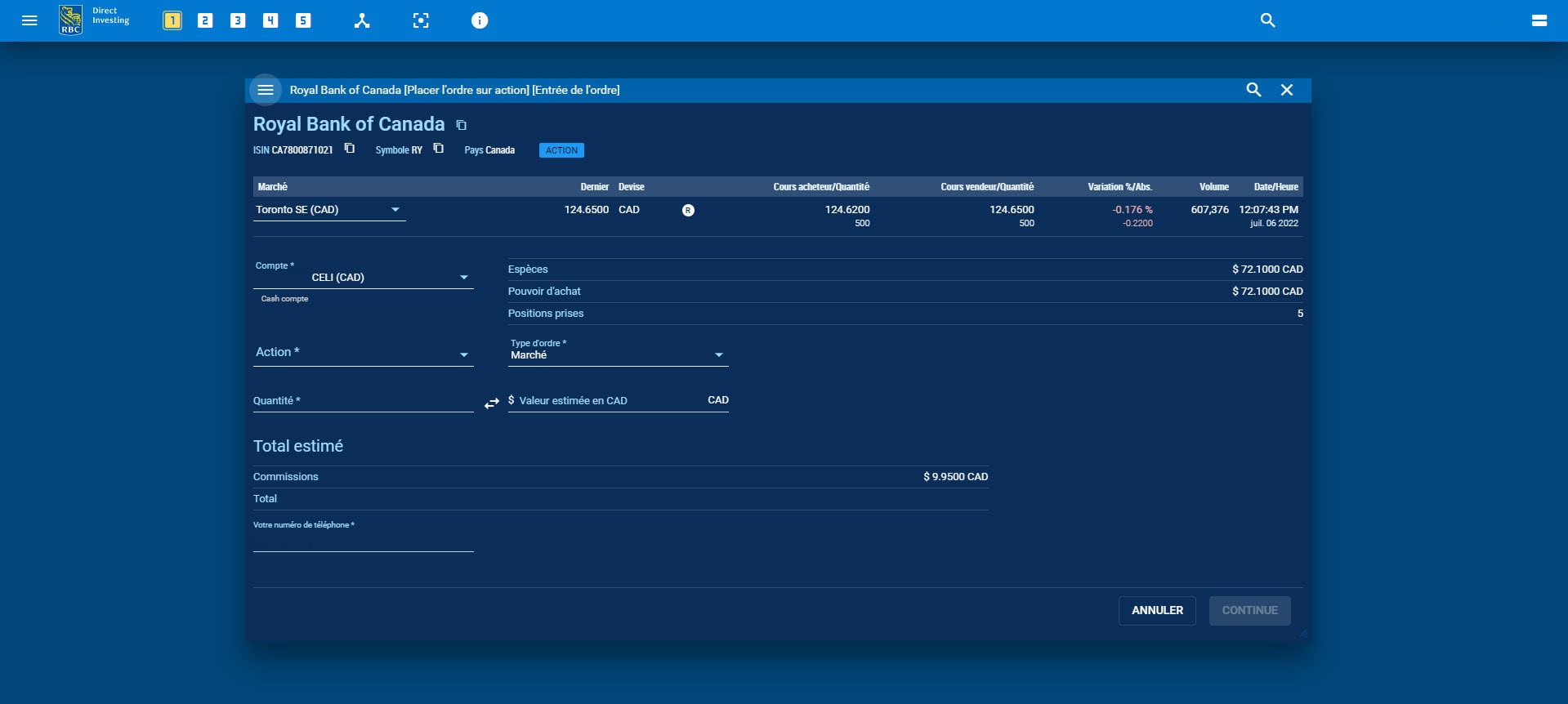This screenshot has width=1568, height=704.
Task: Open the information icon in top bar
Action: [480, 20]
